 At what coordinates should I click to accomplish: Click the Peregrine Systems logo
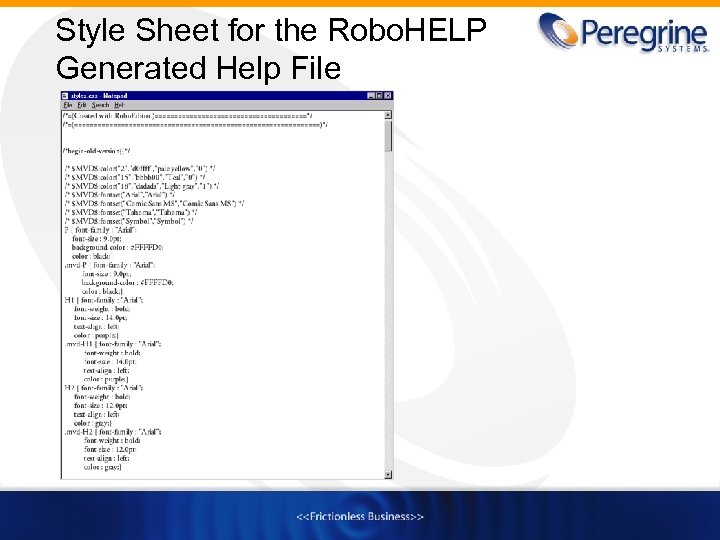click(x=624, y=32)
